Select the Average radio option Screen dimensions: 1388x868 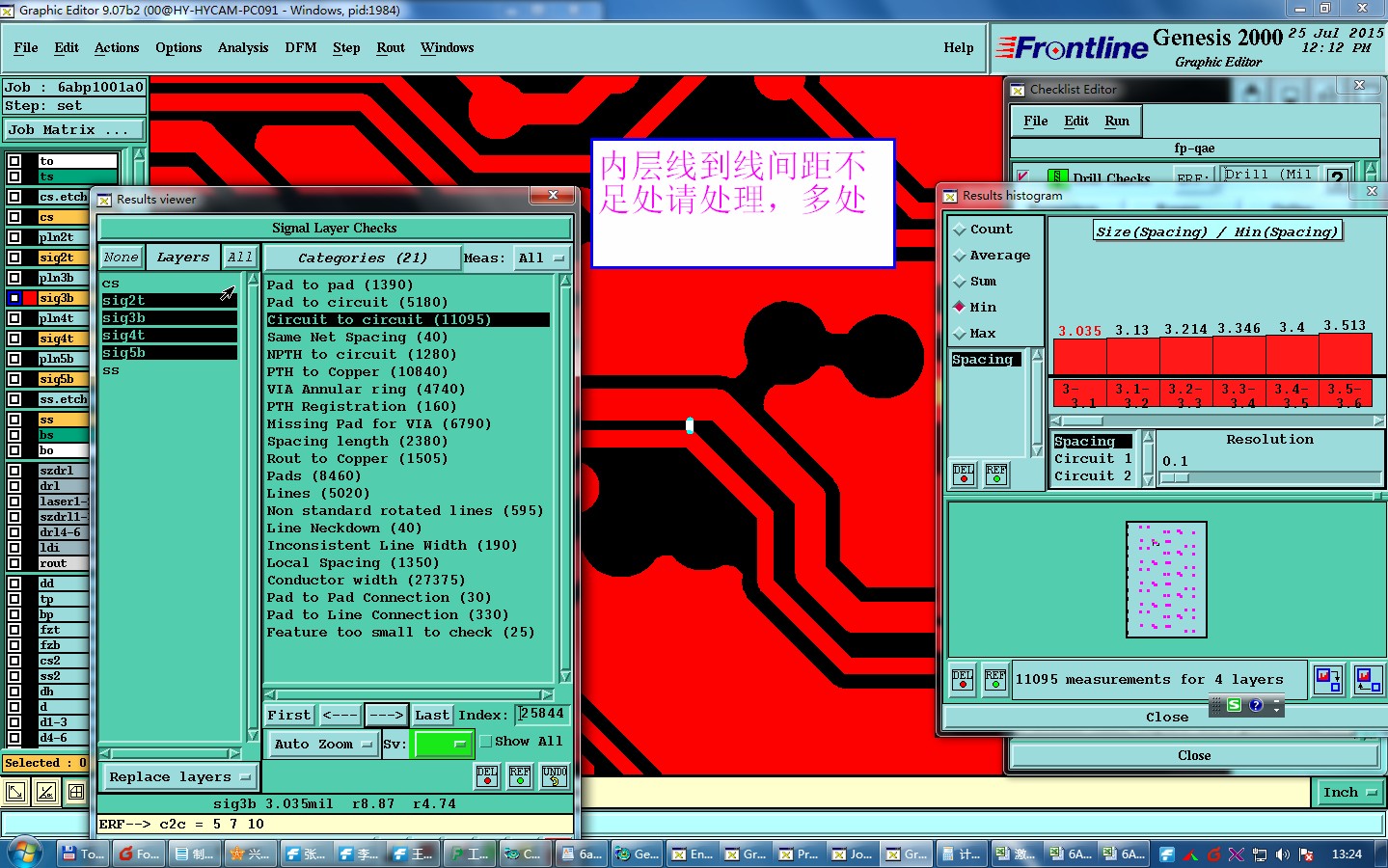(x=960, y=256)
